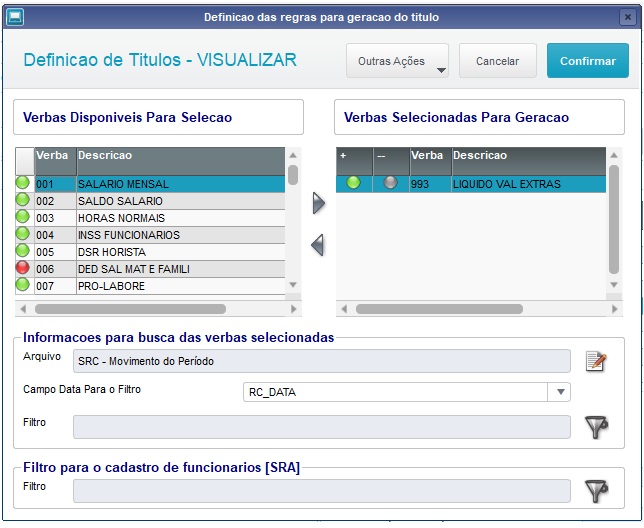Click Descricao column header in available list

coord(181,161)
